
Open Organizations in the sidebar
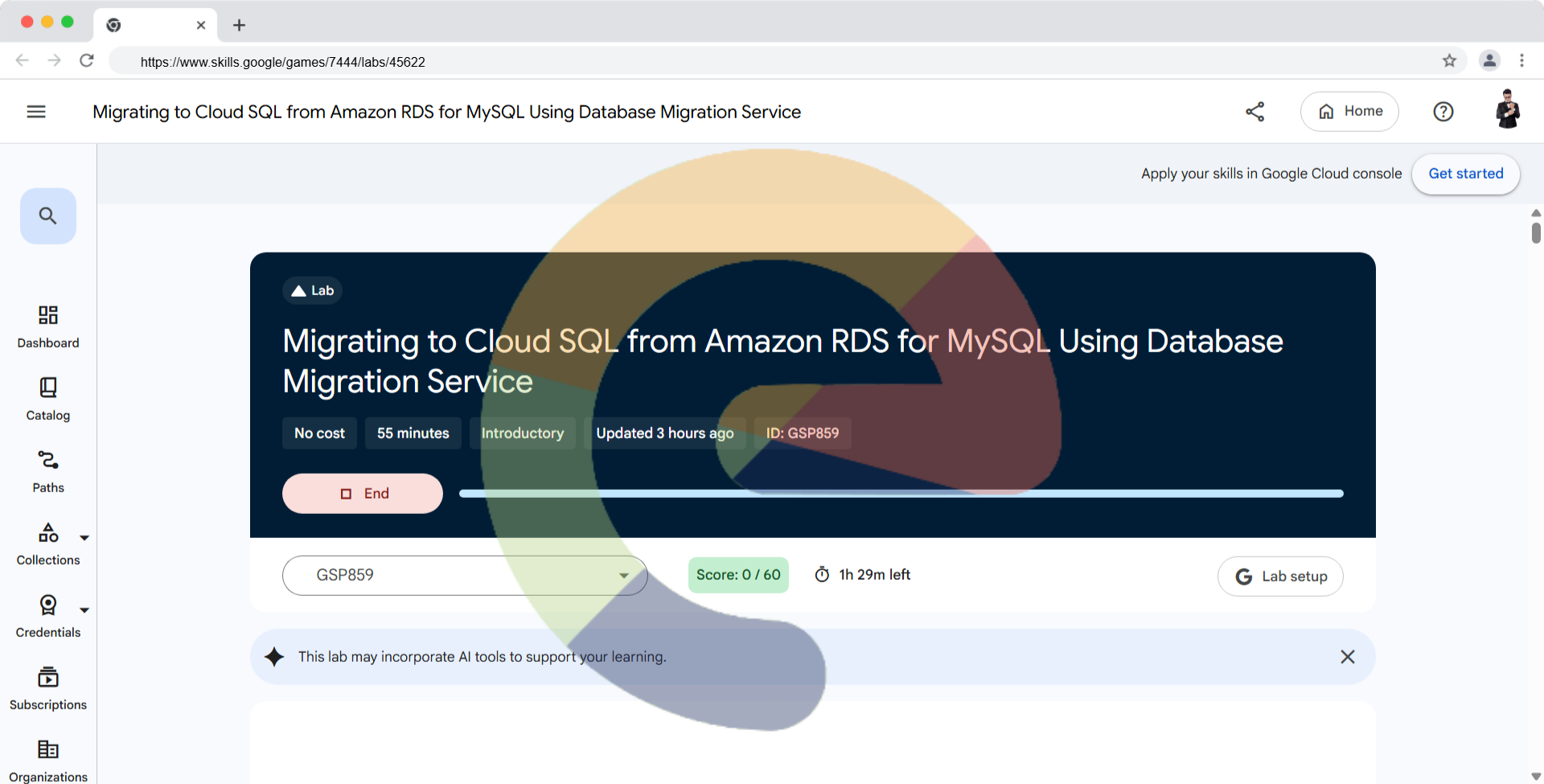click(x=48, y=761)
